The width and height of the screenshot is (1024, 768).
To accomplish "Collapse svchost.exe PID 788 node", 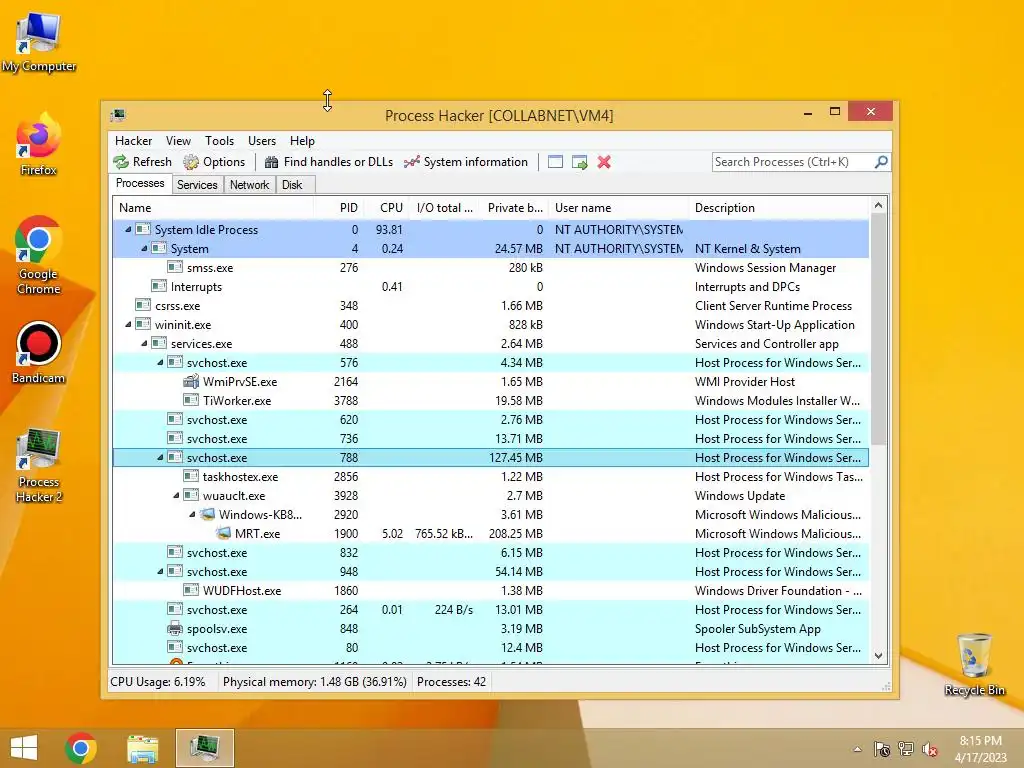I will click(160, 458).
